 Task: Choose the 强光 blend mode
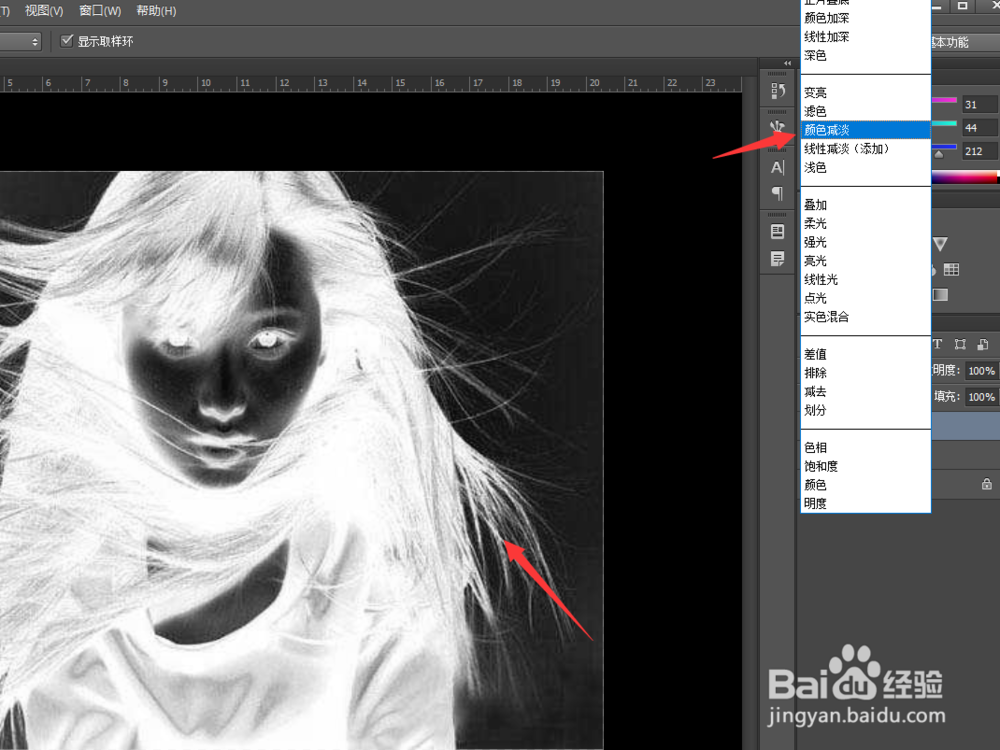click(865, 242)
